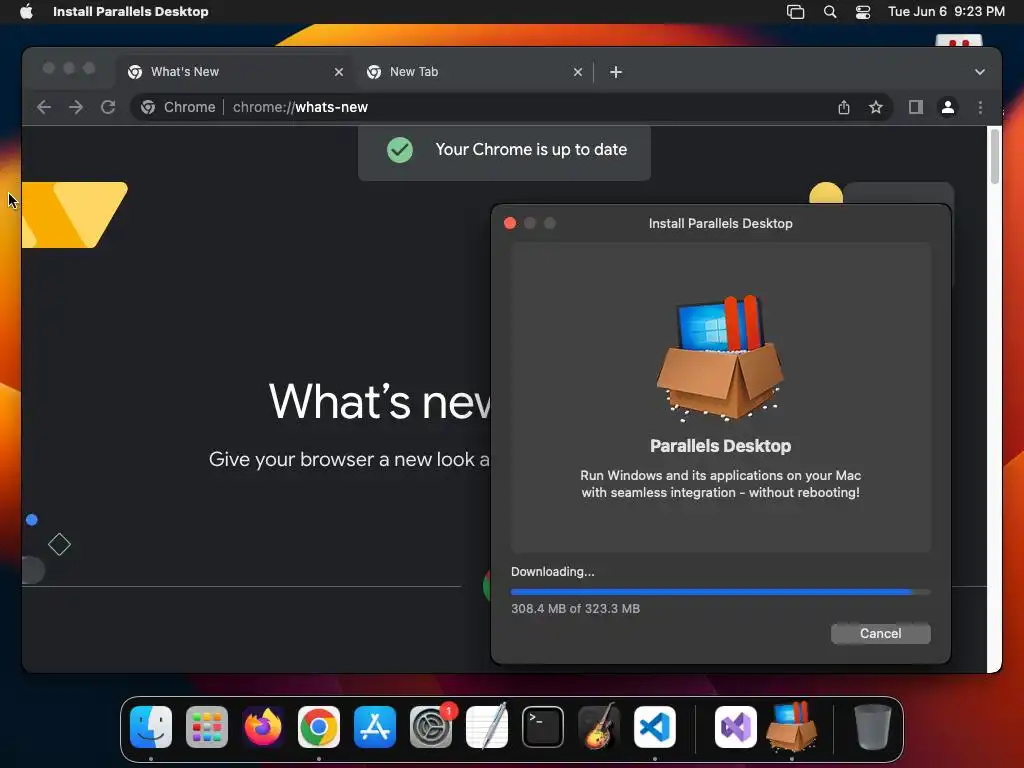Click the Parallels installer icon in the Dock
Screen dimensions: 1024x768
(792, 727)
